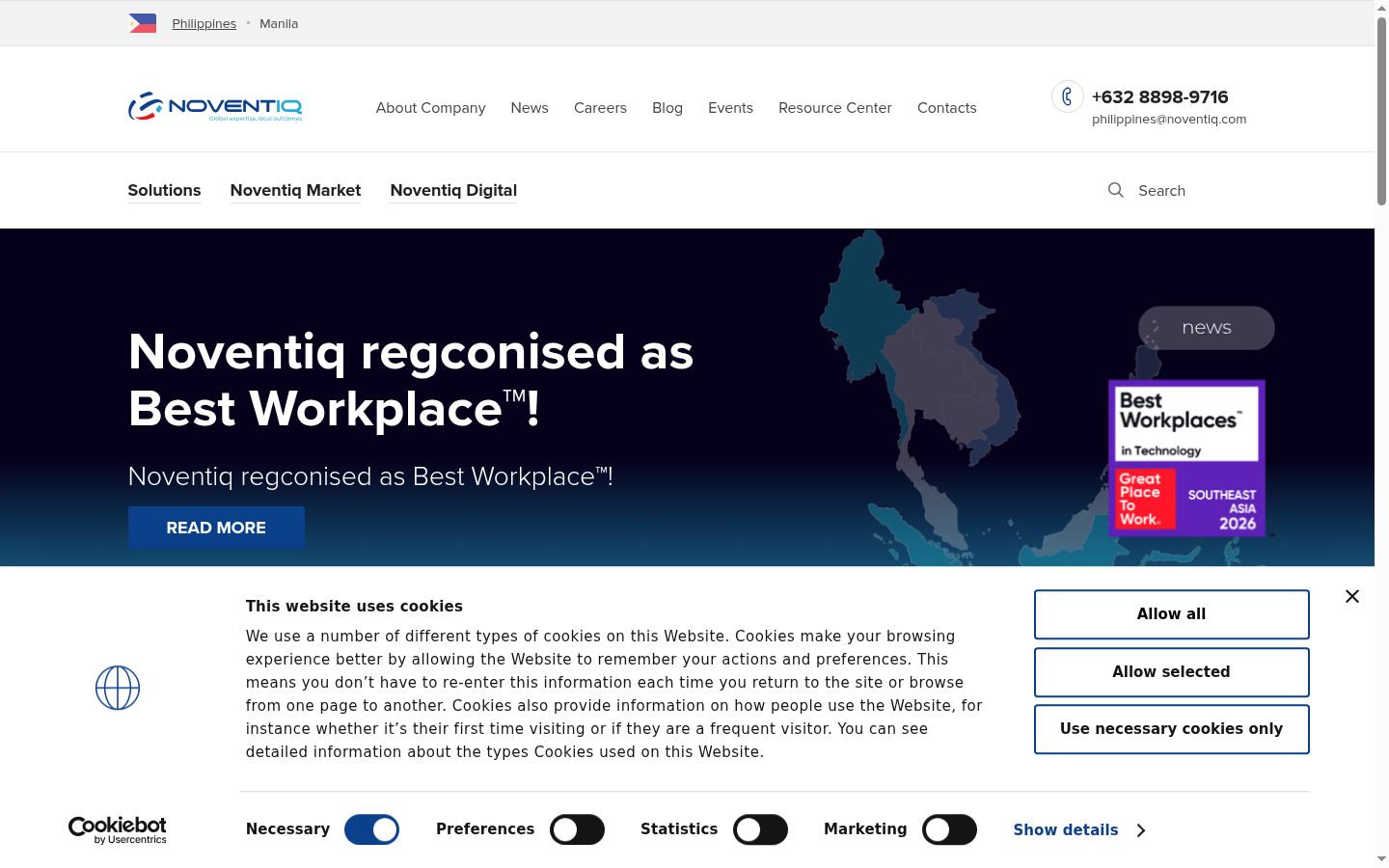Image resolution: width=1389 pixels, height=868 pixels.
Task: Toggle the Necessary cookies switch
Action: tap(371, 829)
